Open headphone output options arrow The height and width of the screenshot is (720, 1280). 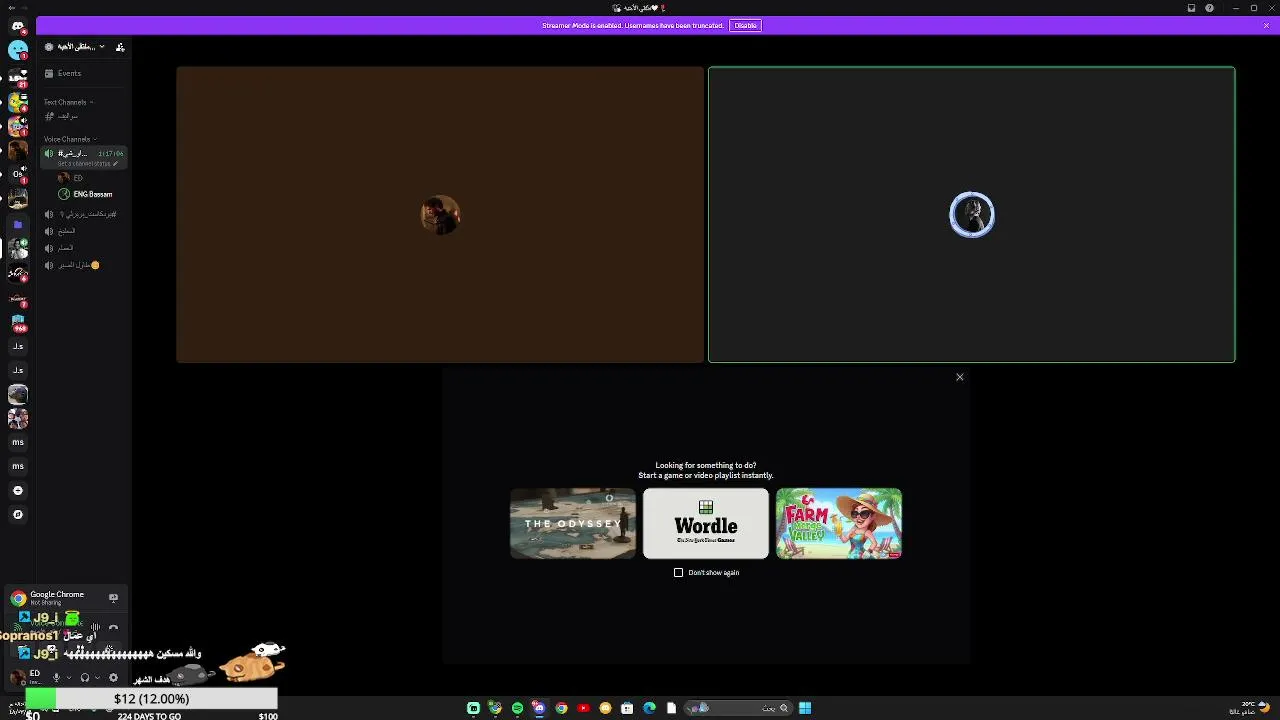point(97,678)
